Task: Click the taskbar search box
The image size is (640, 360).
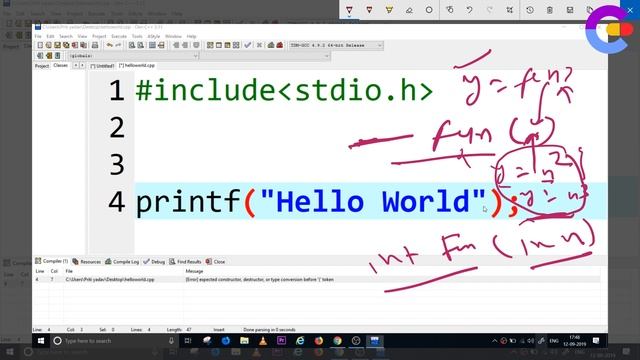Action: 115,340
